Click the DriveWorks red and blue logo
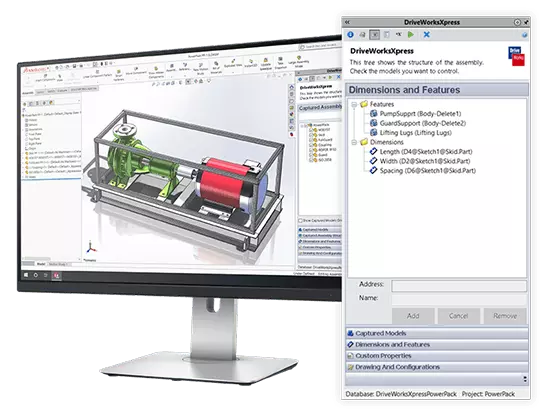The image size is (550, 413). (x=516, y=56)
